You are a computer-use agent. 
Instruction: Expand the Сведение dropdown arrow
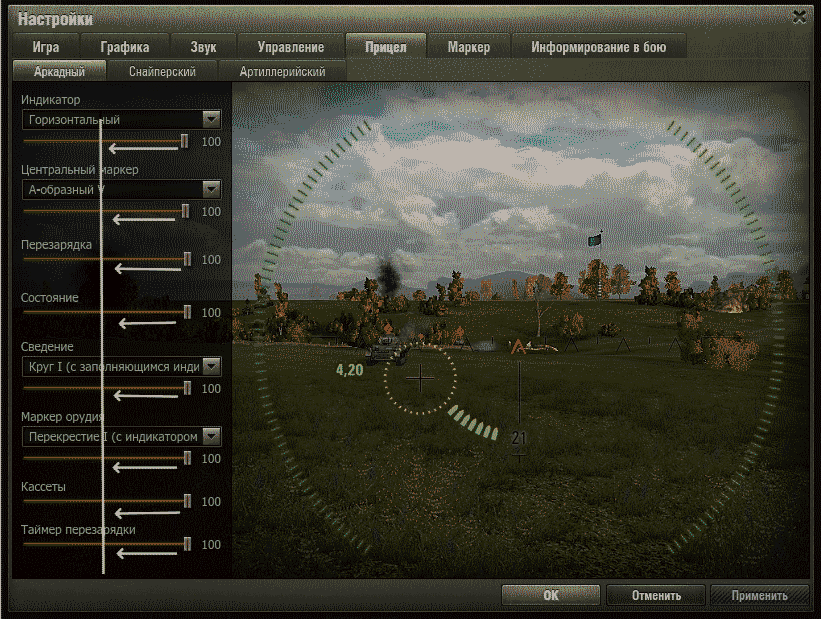pos(211,366)
